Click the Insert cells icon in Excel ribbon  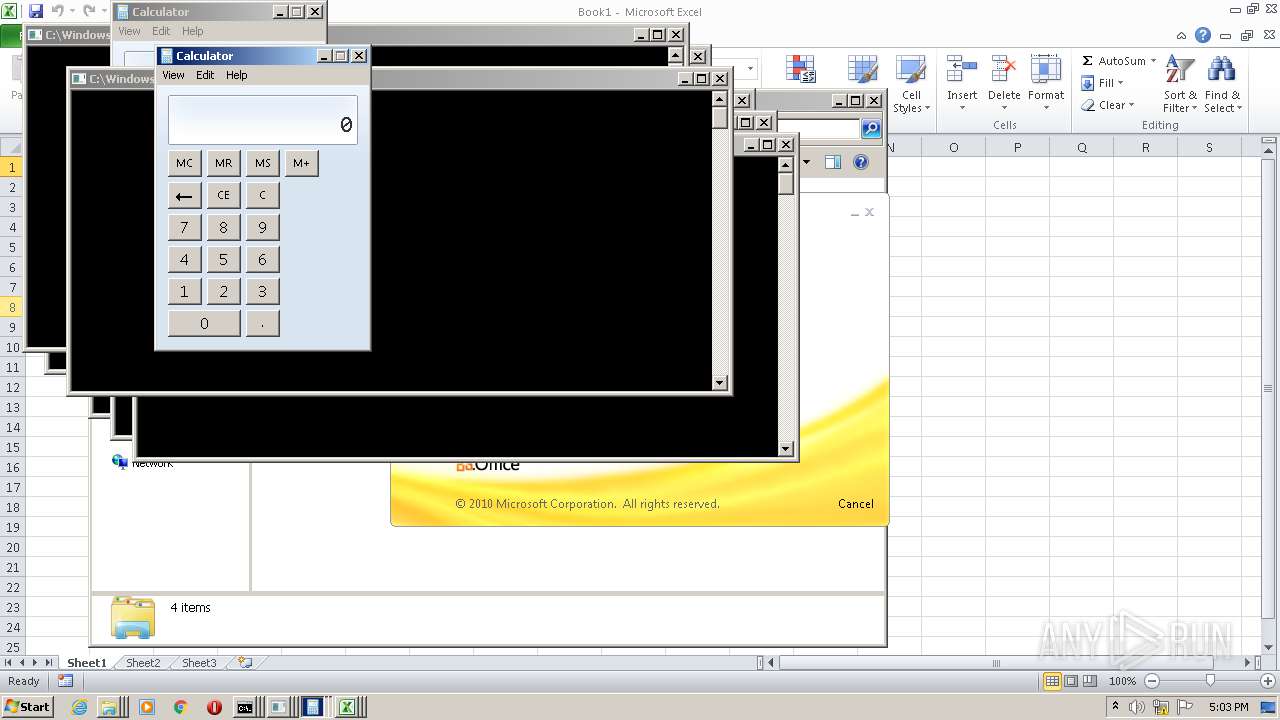tap(962, 70)
